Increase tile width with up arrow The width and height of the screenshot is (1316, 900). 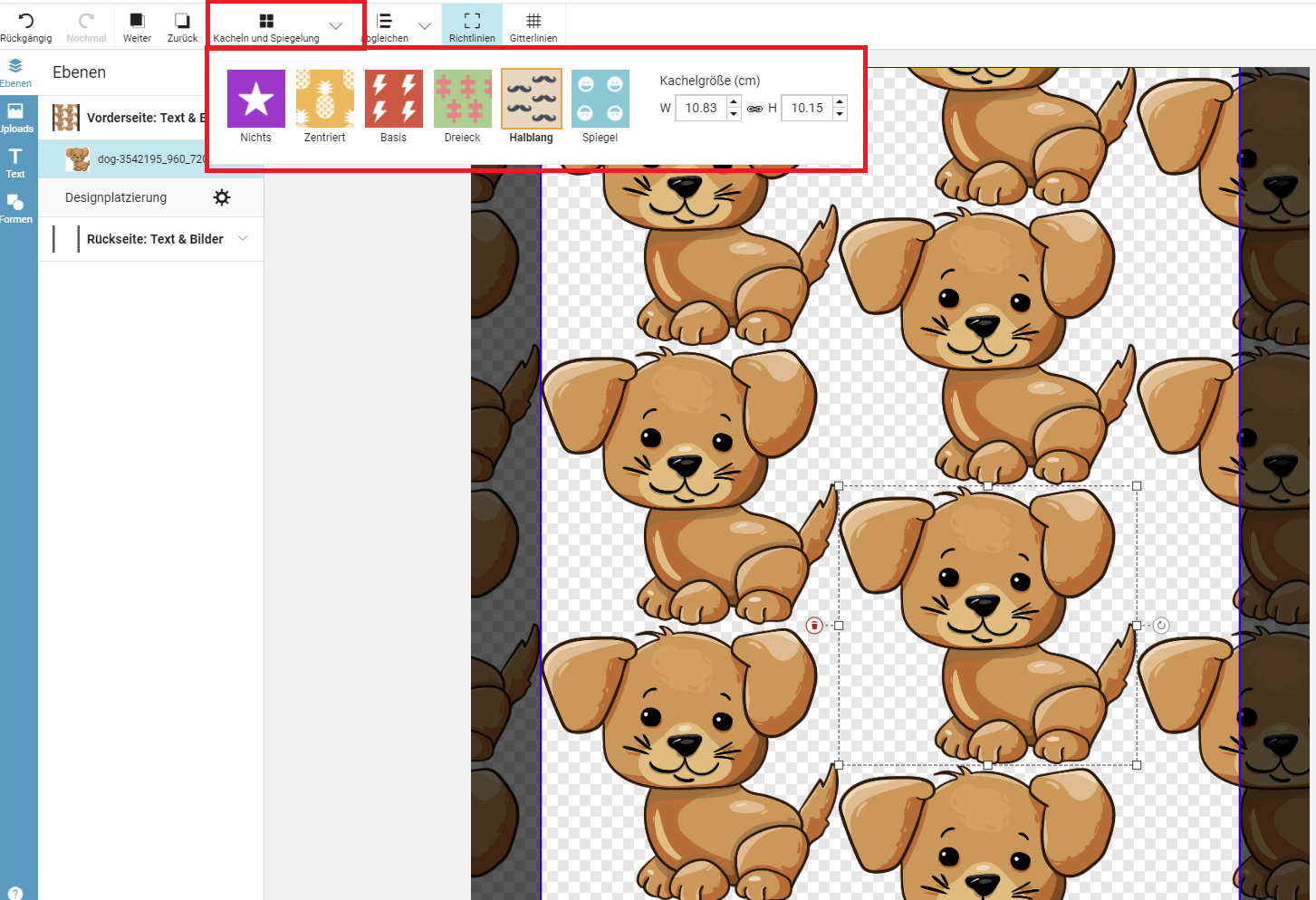tap(734, 101)
